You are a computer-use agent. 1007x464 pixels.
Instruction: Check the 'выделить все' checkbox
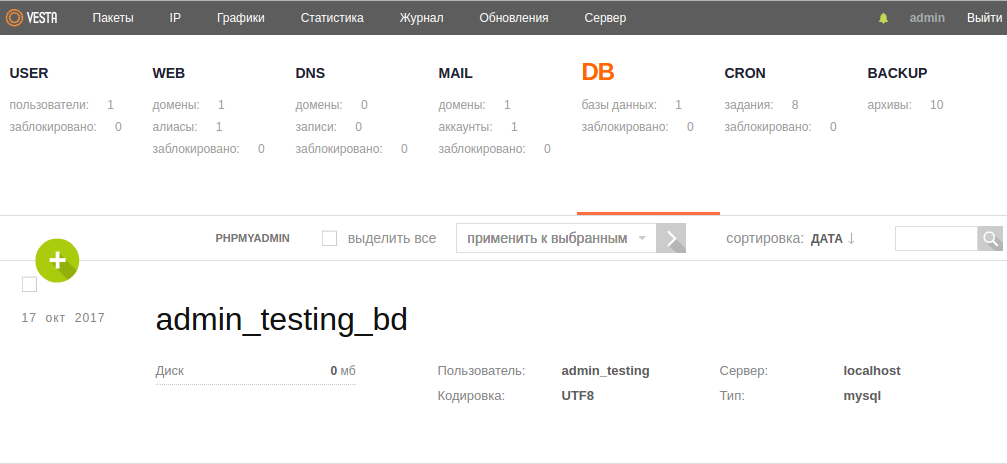329,238
